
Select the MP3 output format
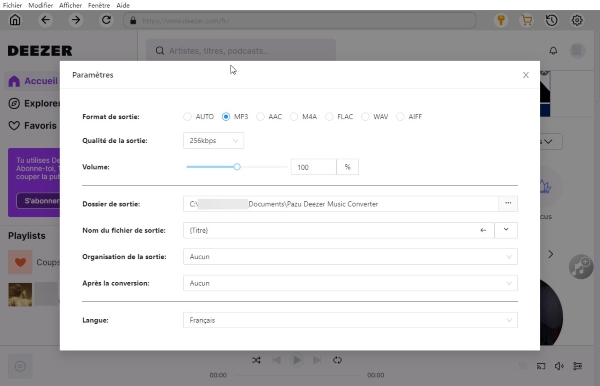coord(226,117)
